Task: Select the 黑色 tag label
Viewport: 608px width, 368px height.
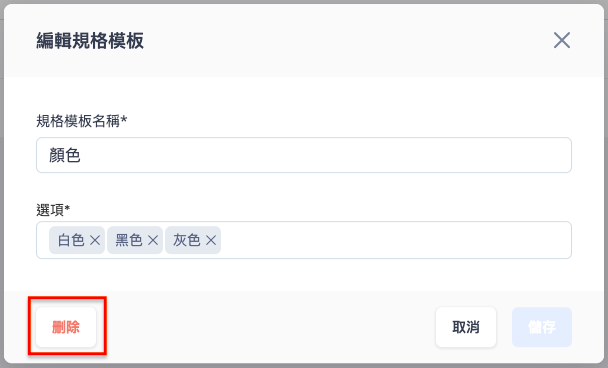Action: click(x=129, y=240)
